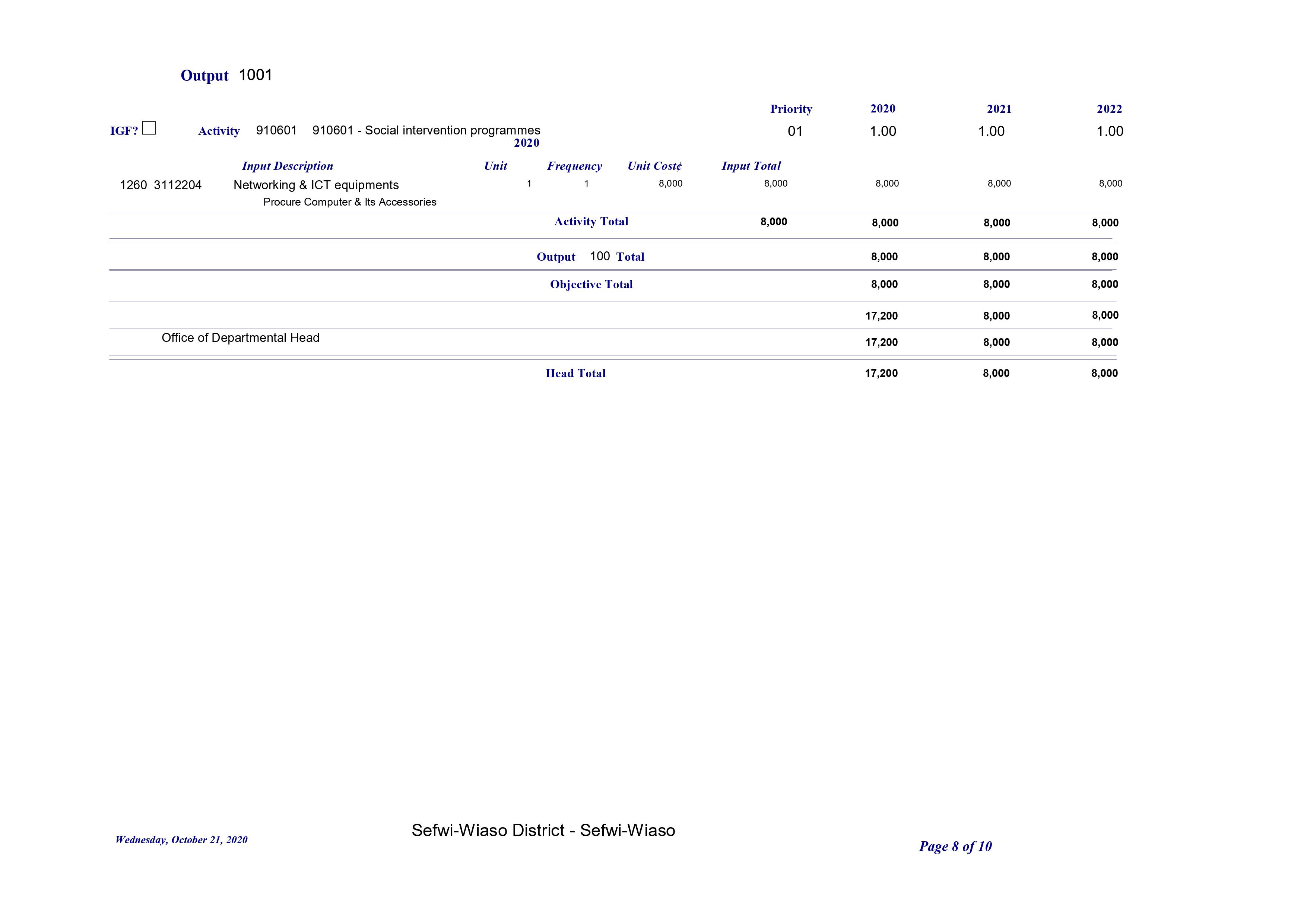Click Procure Computer & Its Accessories text
This screenshot has width=1307, height=924.
(x=349, y=202)
